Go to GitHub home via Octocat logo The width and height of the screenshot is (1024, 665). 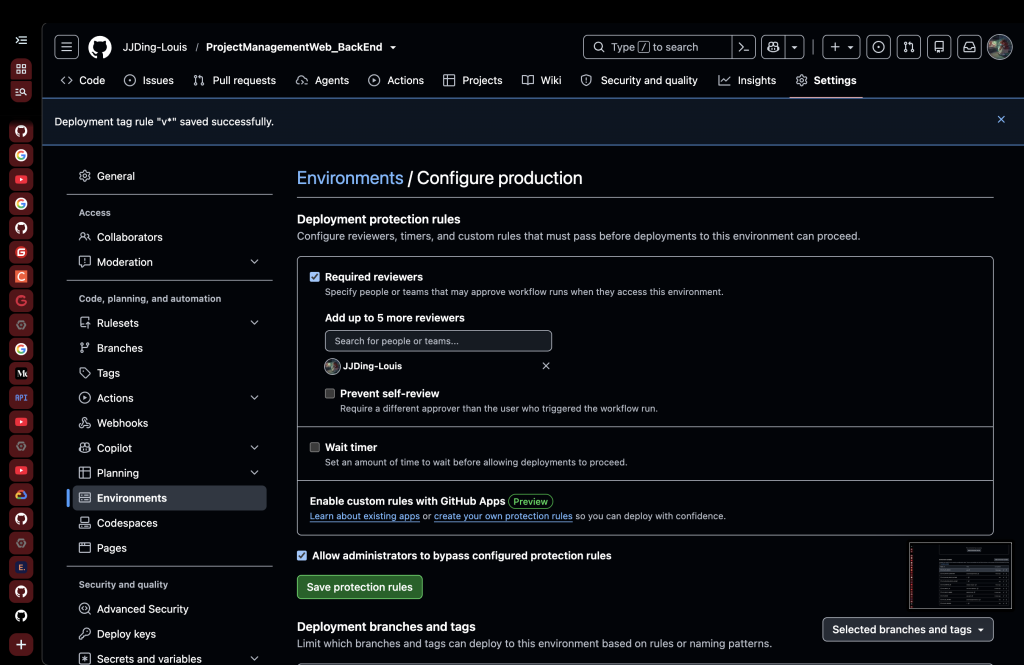[100, 47]
